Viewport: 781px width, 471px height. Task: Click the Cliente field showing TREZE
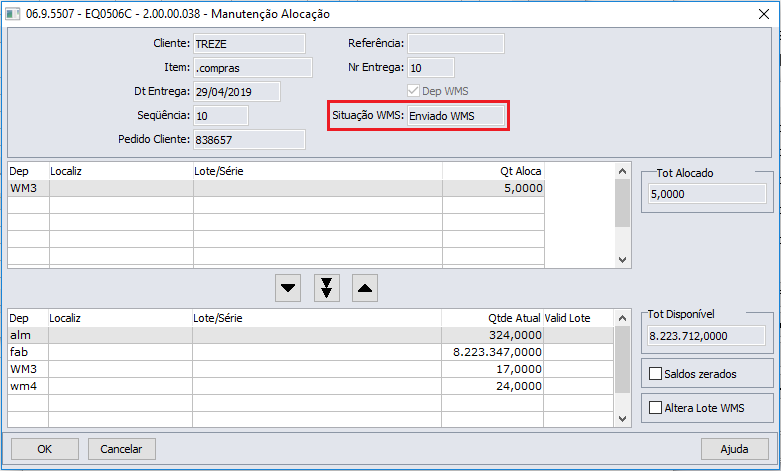click(x=249, y=44)
